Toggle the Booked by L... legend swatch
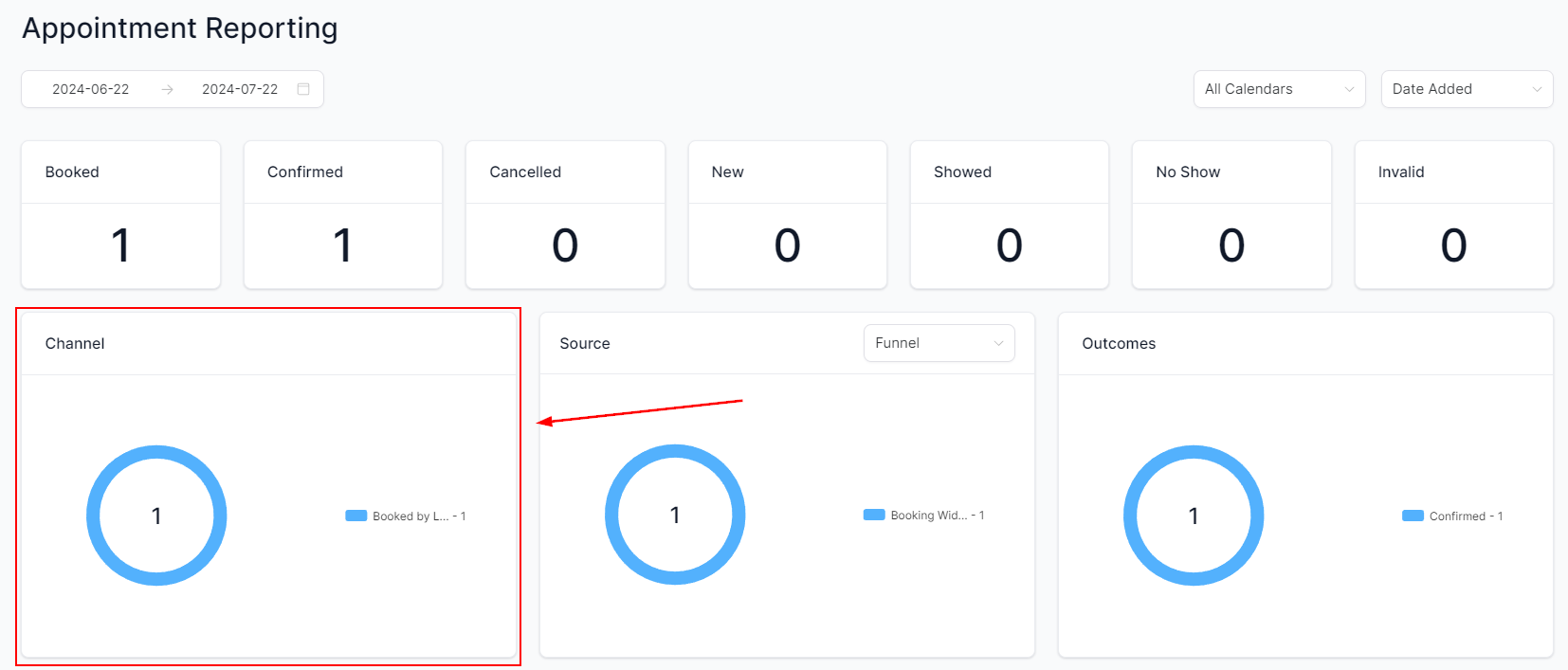Screen dimensions: 1568x670 (356, 516)
